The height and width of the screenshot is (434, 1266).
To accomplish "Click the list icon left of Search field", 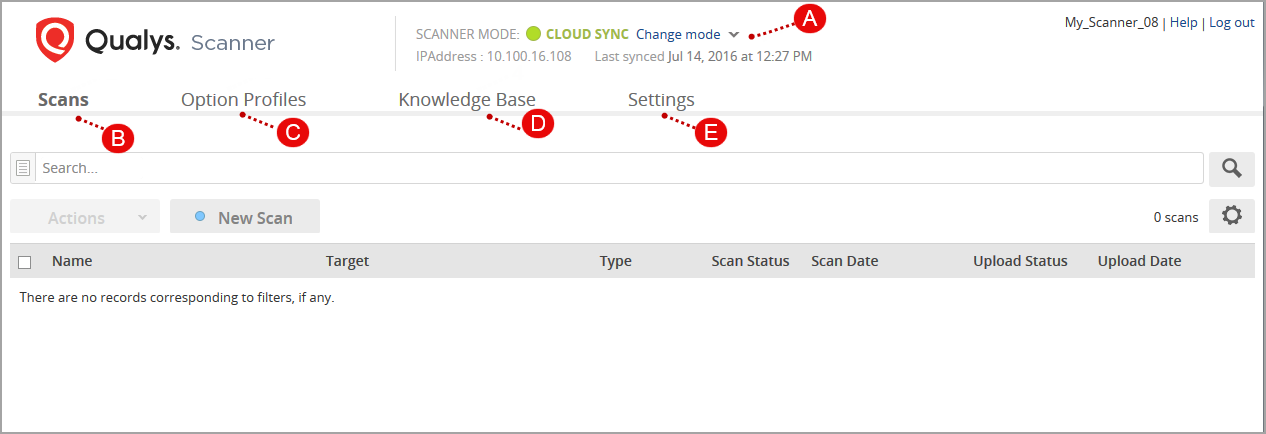I will tap(23, 169).
